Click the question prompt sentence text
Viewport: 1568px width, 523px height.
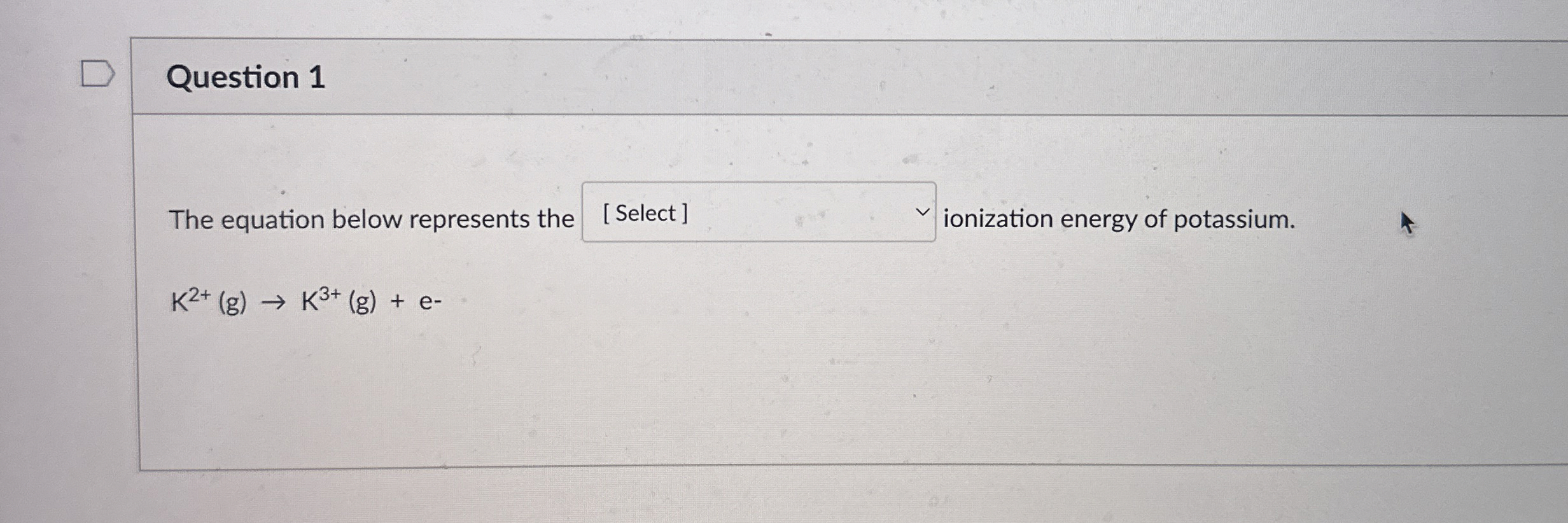click(369, 220)
